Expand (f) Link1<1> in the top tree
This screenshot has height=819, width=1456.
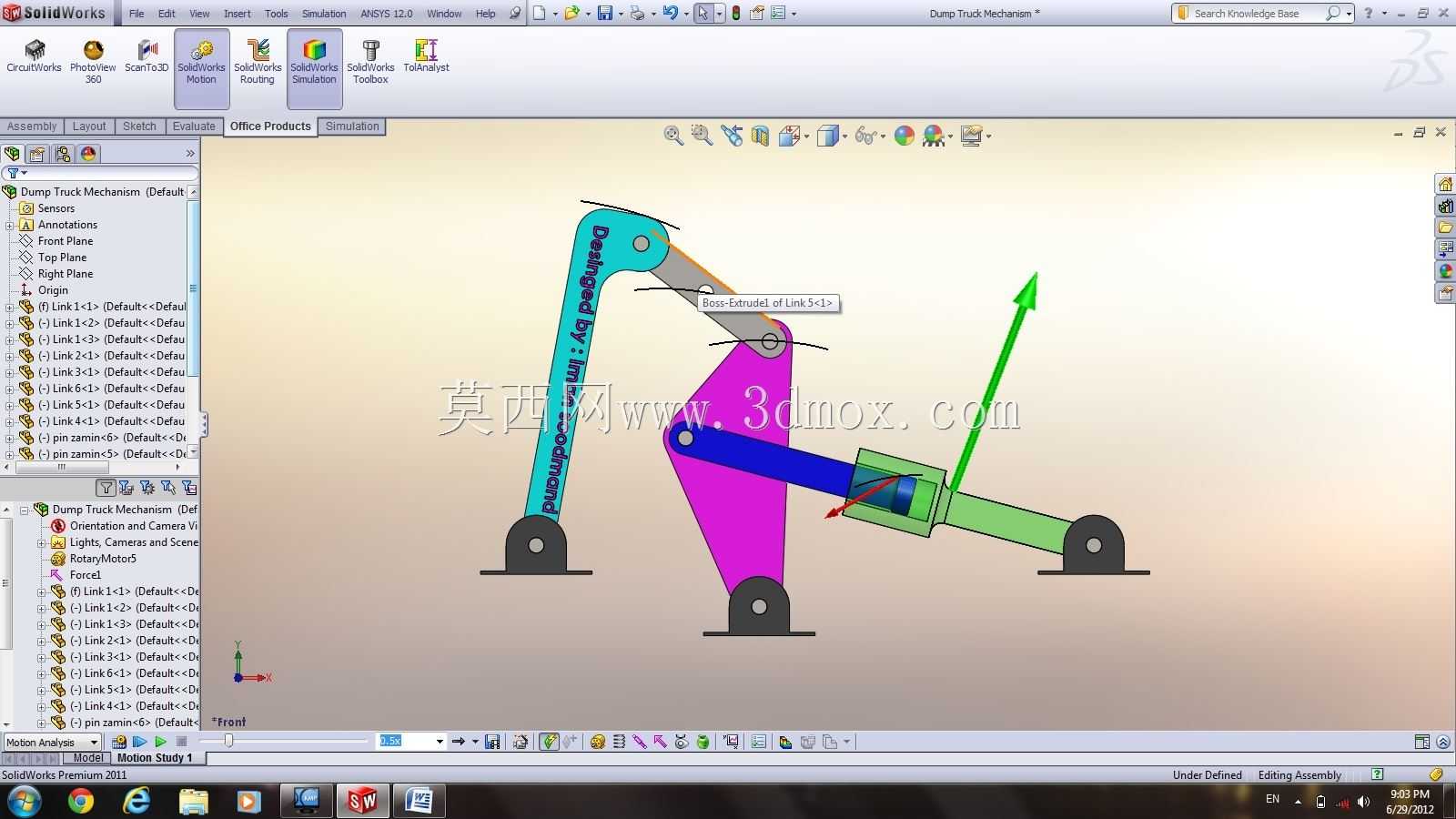tap(10, 307)
